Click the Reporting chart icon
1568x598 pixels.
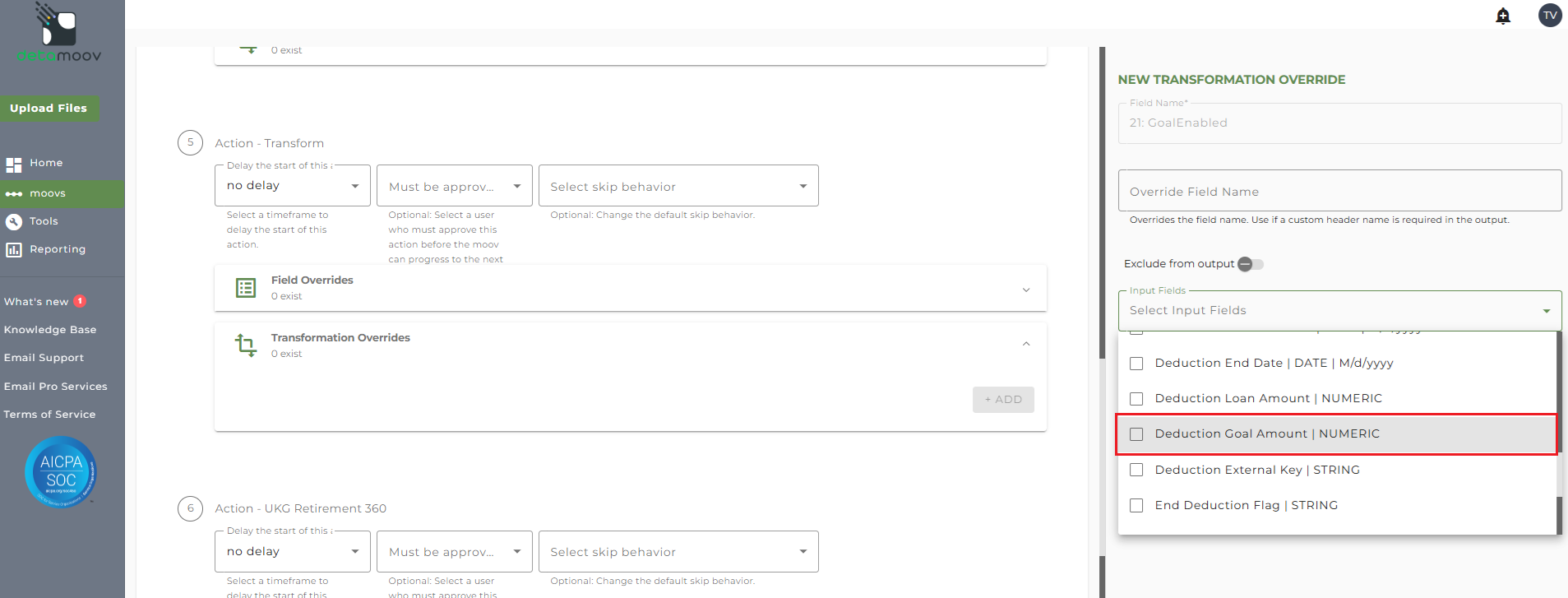click(x=14, y=250)
